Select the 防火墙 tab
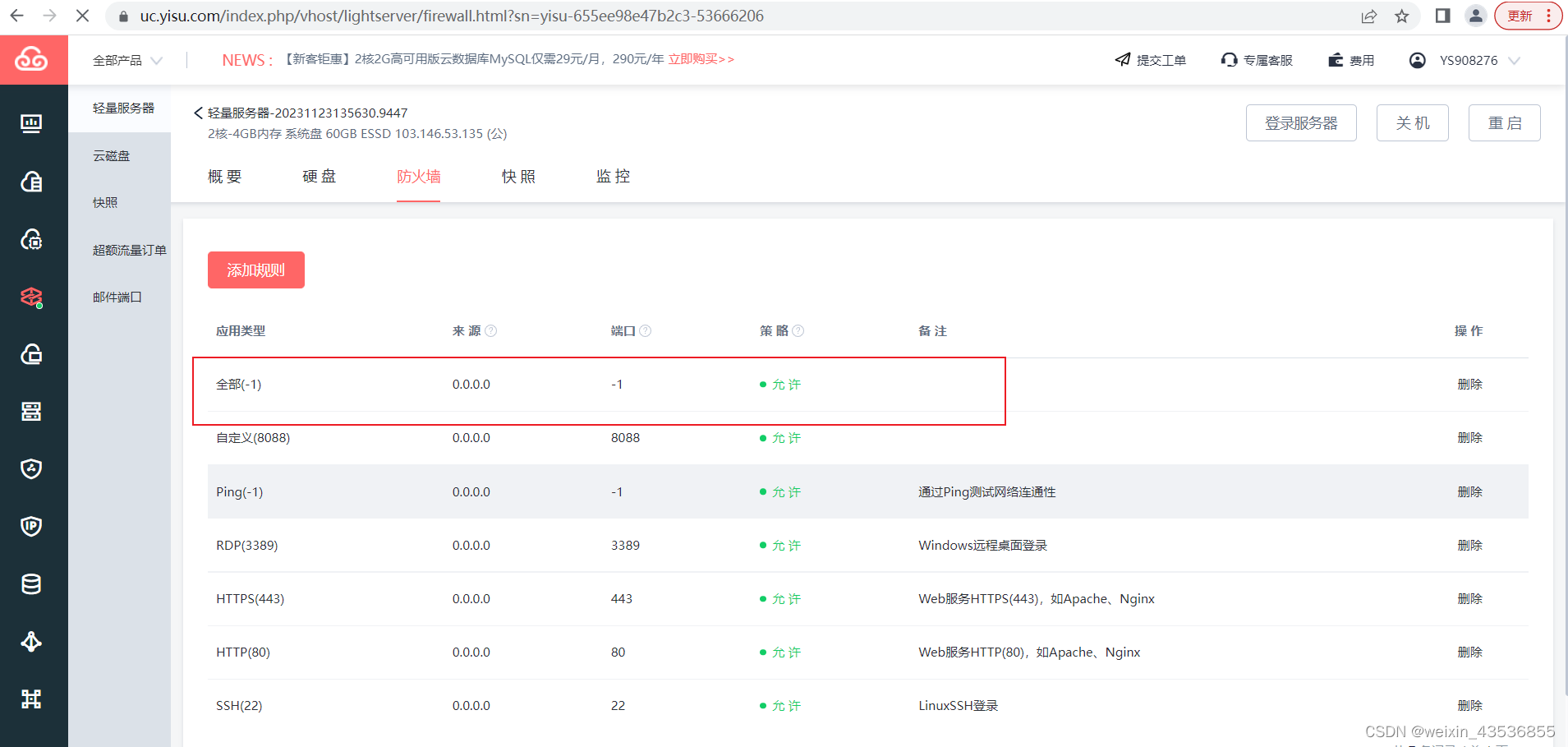 click(419, 176)
